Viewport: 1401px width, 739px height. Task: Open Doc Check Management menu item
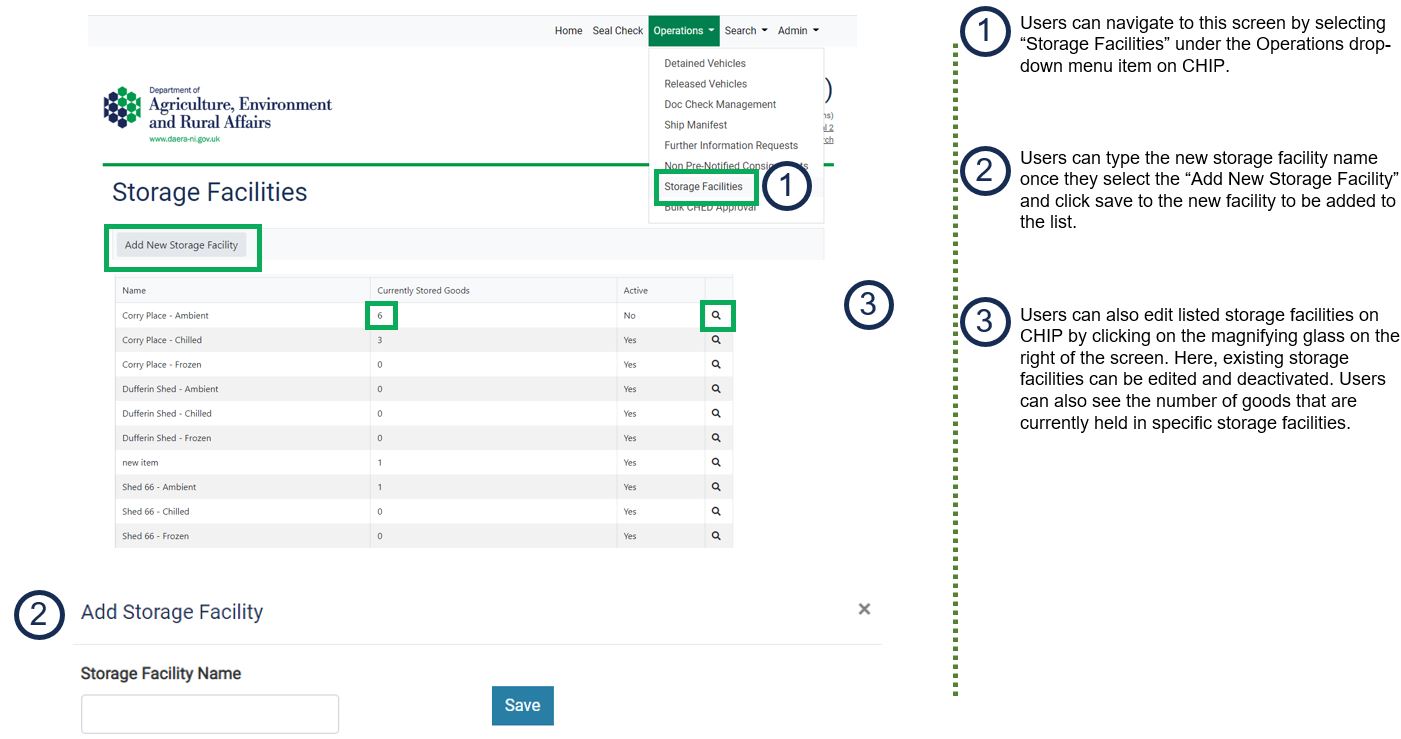pyautogui.click(x=720, y=104)
